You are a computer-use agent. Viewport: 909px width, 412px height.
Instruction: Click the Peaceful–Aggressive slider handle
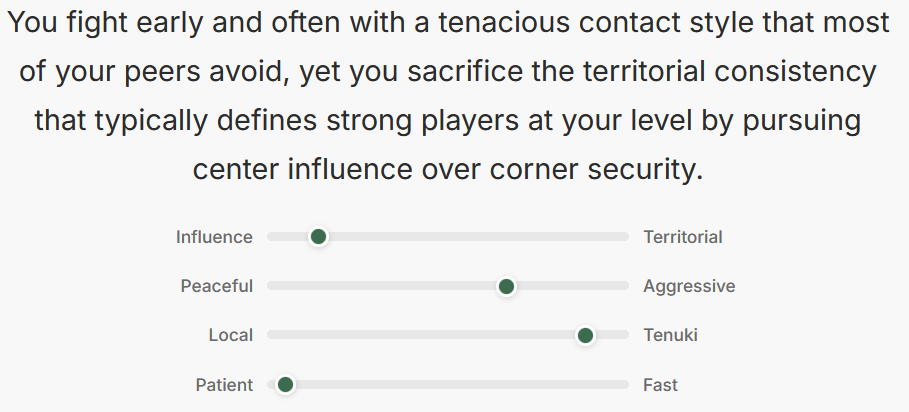506,287
